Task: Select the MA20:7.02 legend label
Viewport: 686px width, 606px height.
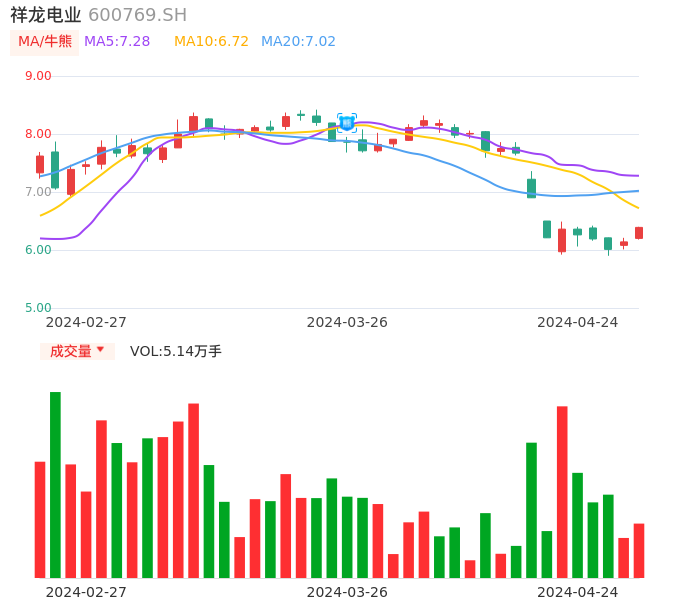Action: [298, 42]
